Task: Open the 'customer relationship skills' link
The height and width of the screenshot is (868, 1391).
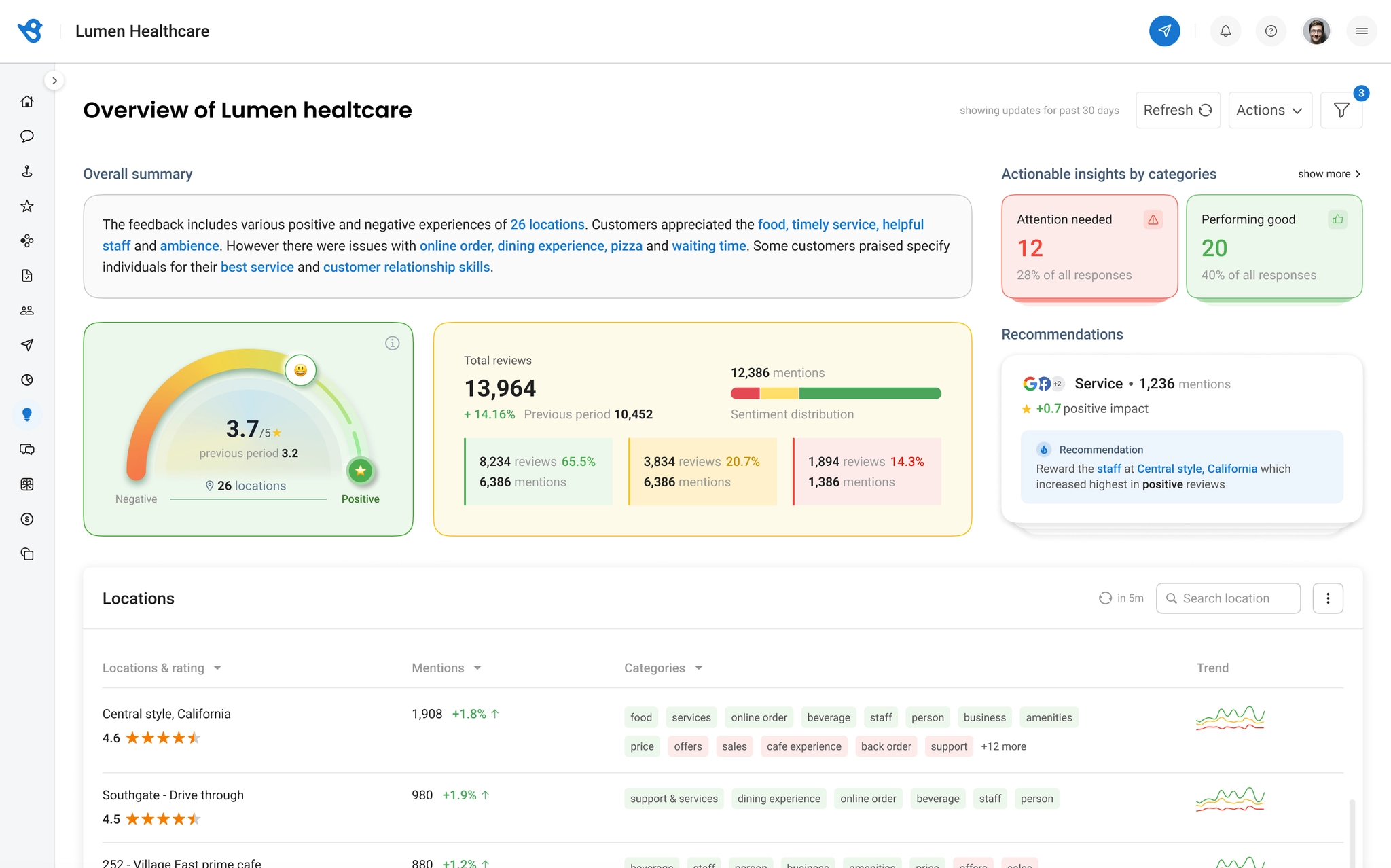Action: (406, 267)
